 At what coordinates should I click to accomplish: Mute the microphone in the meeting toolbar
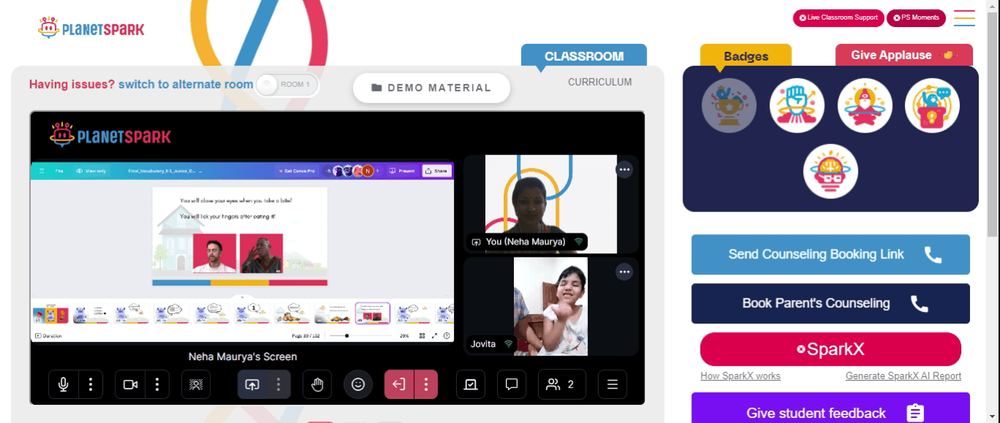[63, 385]
